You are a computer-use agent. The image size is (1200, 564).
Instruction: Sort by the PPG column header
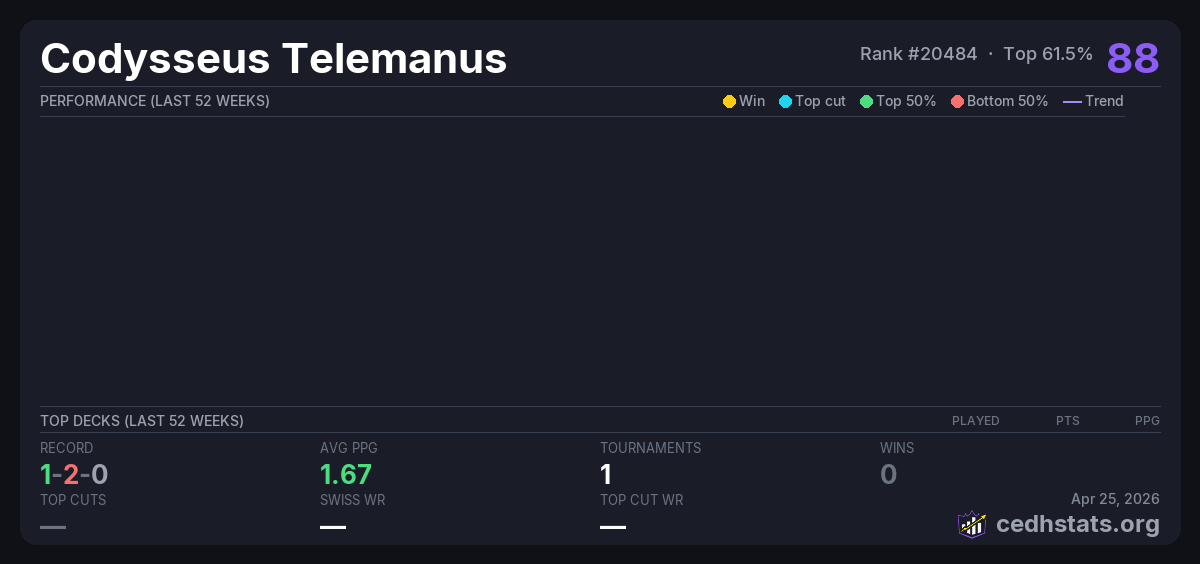pyautogui.click(x=1147, y=421)
